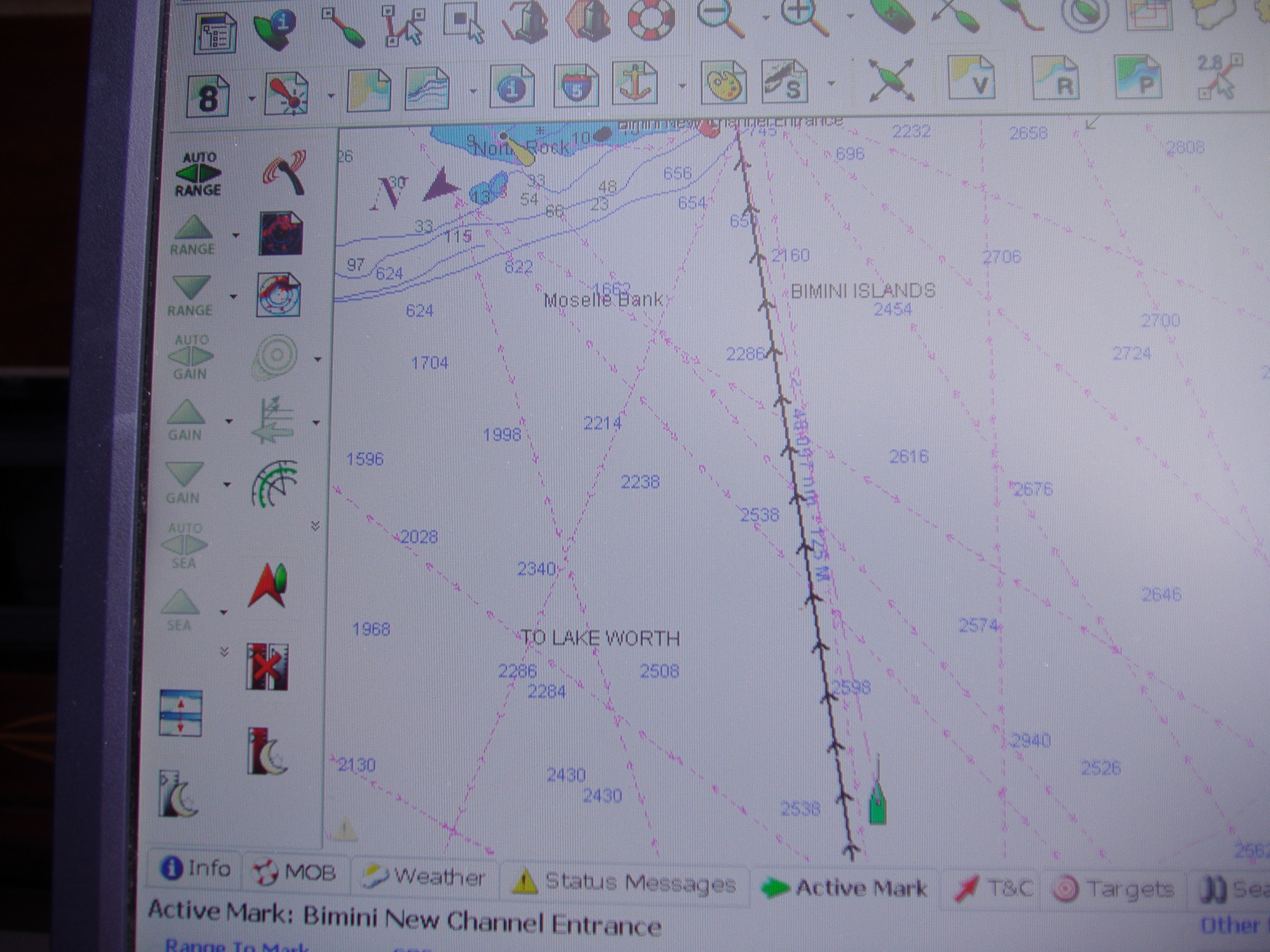The image size is (1270, 952).
Task: Increase sea clutter with SEA up
Action: [x=180, y=609]
